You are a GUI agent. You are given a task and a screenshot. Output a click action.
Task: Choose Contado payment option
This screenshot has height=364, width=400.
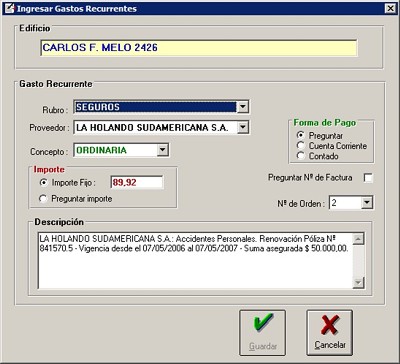tap(301, 156)
